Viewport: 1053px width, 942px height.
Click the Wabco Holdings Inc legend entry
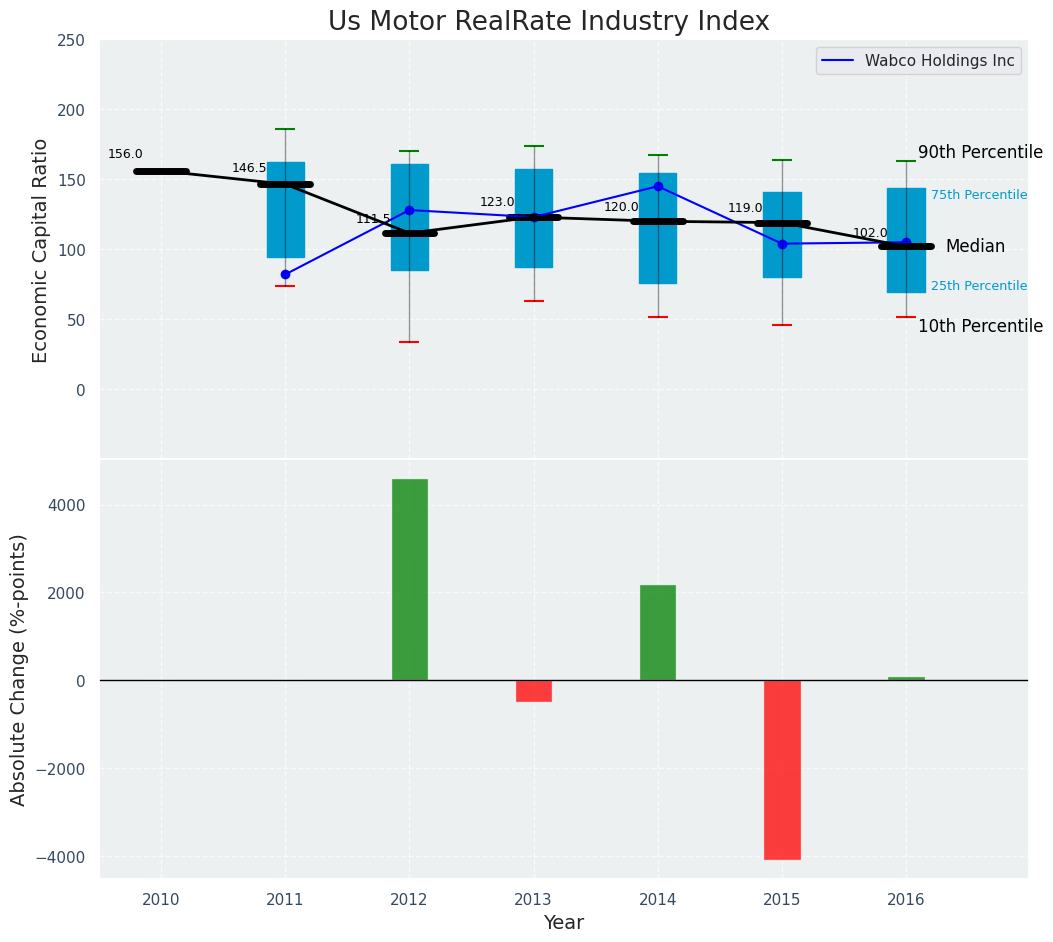[x=919, y=61]
